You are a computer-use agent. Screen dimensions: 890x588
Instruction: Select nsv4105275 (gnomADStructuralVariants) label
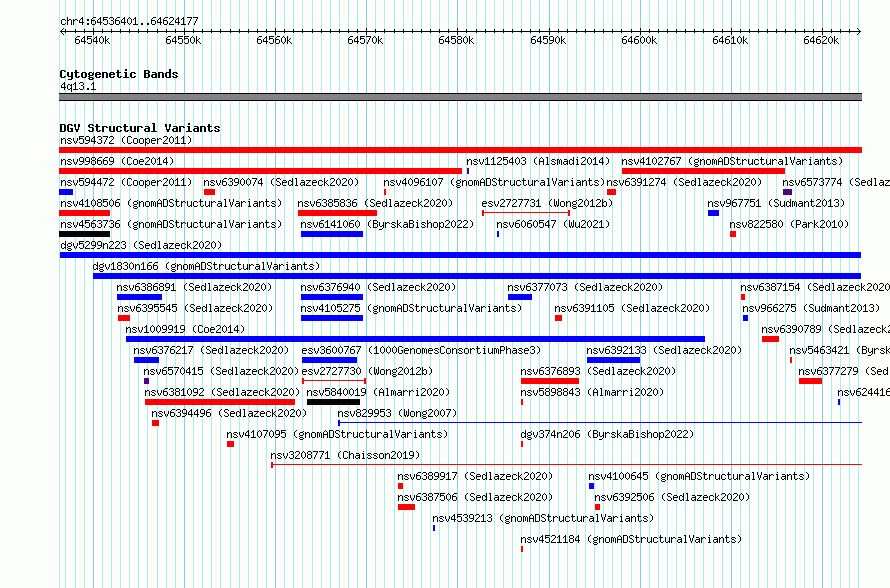tap(411, 308)
